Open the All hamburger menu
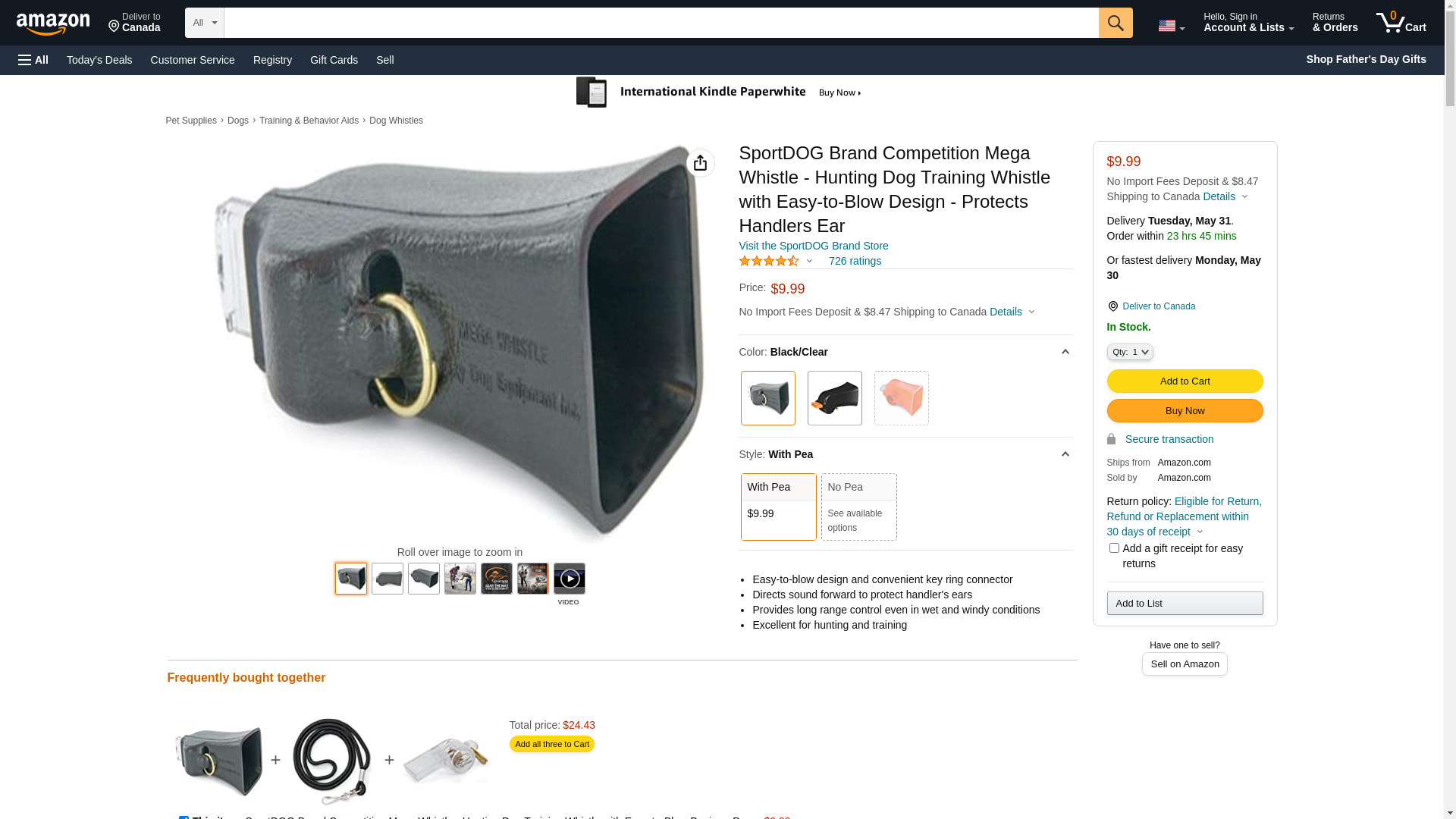 coord(33,60)
